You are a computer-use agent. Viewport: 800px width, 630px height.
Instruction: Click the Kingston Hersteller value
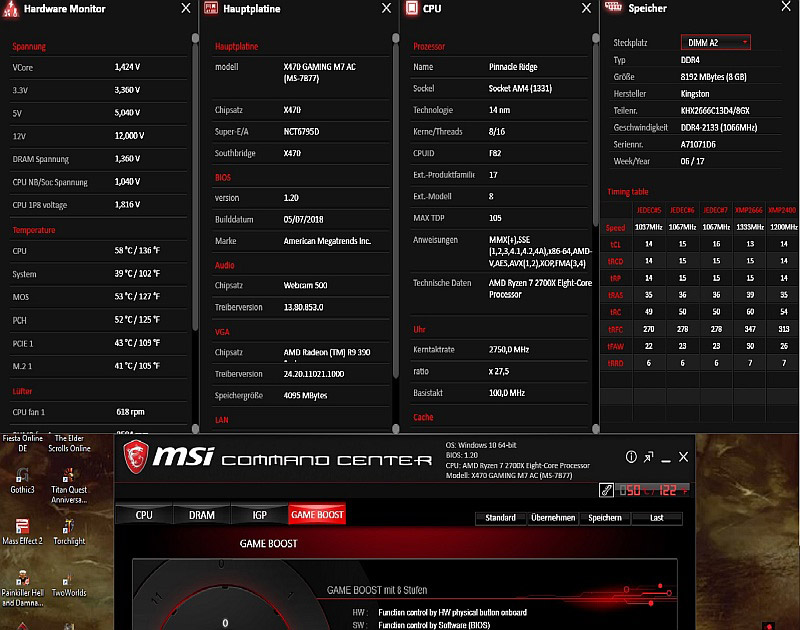click(694, 94)
